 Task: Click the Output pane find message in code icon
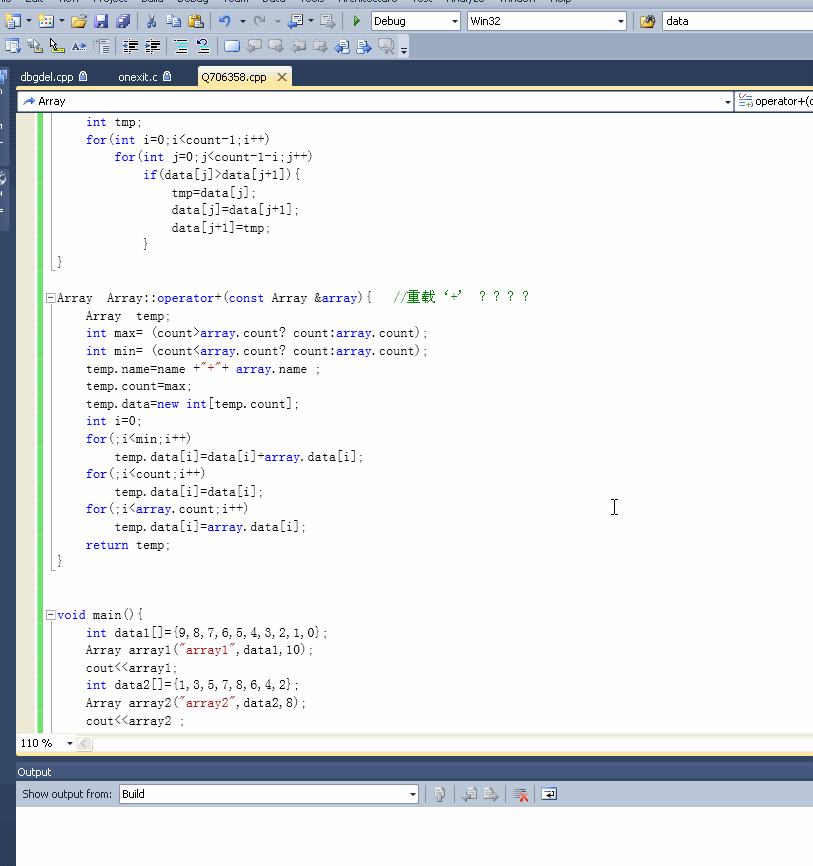pyautogui.click(x=440, y=794)
